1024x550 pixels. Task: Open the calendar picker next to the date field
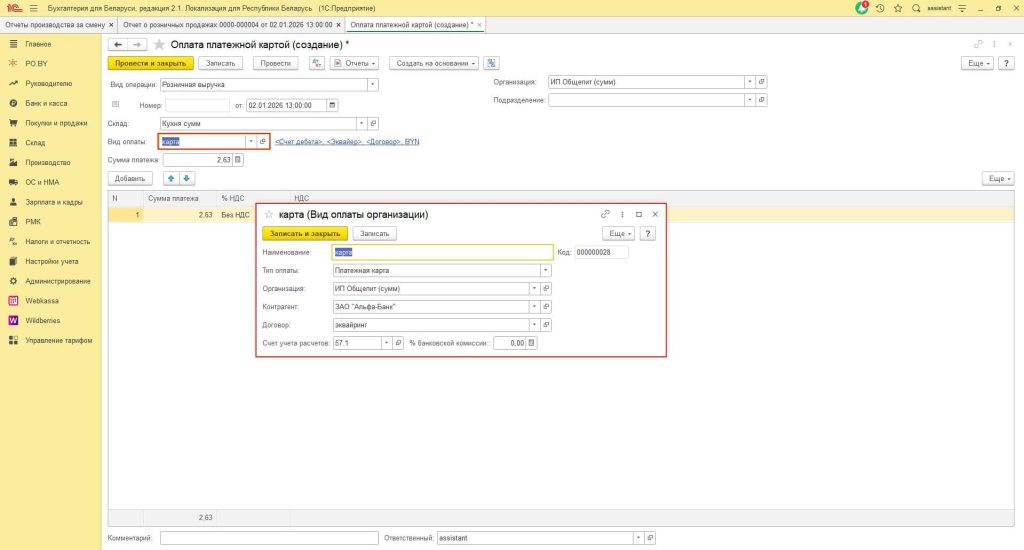click(333, 105)
